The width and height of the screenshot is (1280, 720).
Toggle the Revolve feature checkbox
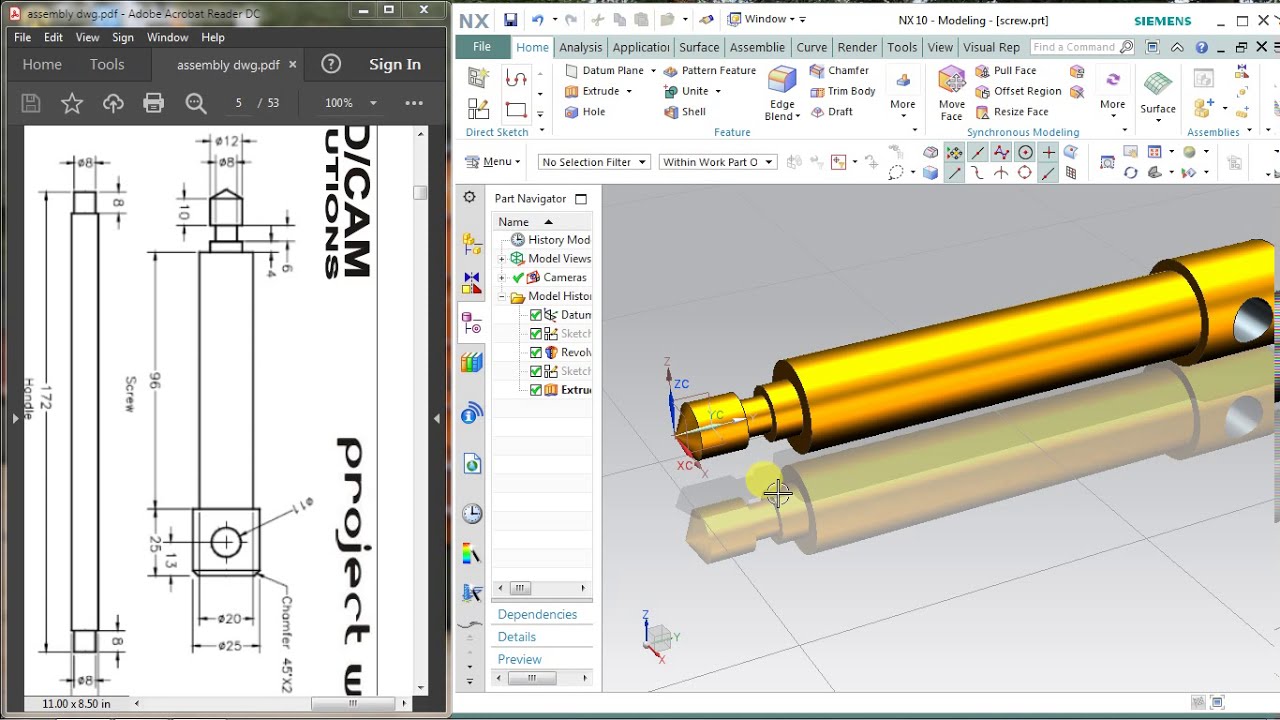pos(536,353)
